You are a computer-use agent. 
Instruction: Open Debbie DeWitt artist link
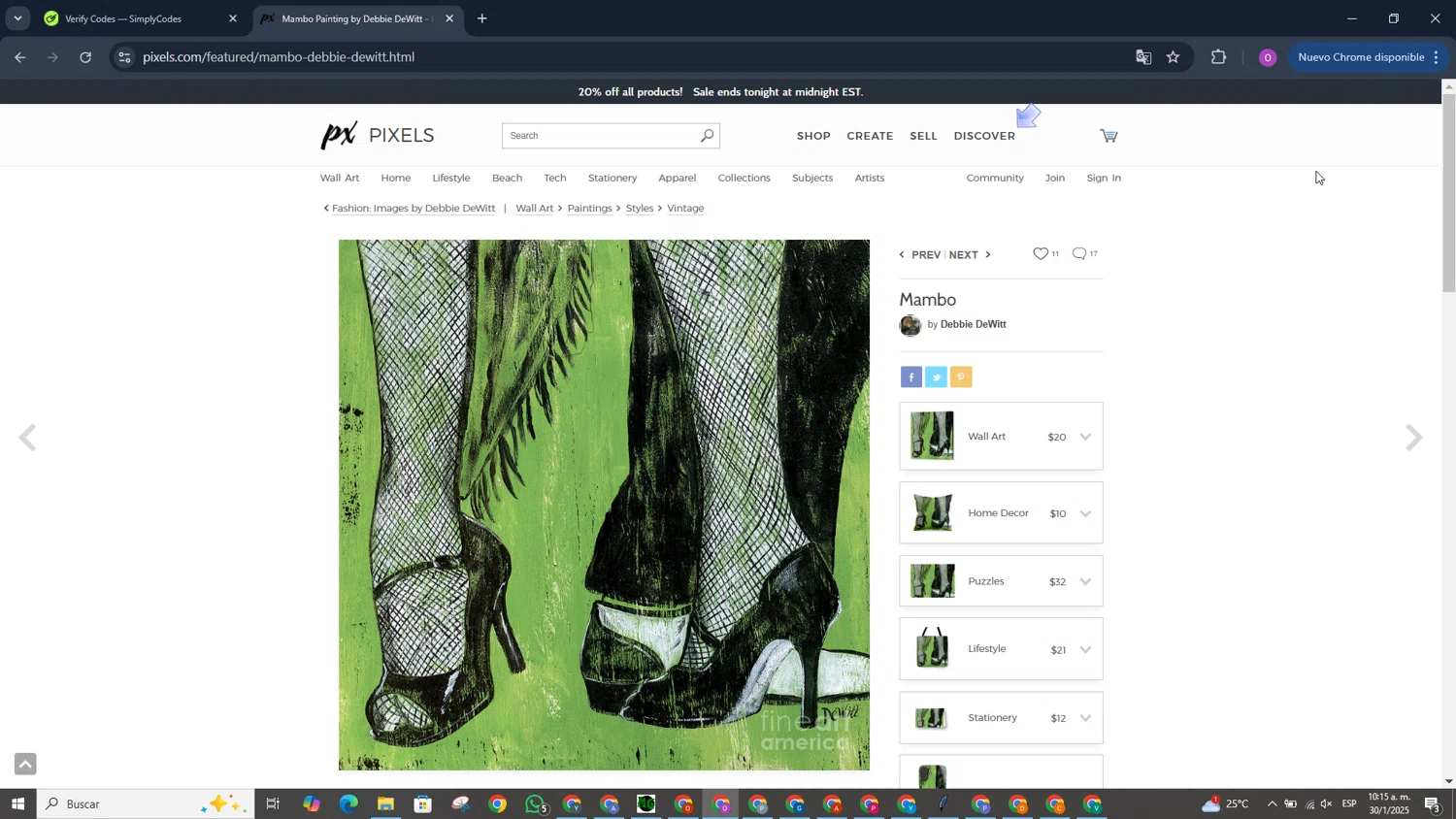click(973, 325)
